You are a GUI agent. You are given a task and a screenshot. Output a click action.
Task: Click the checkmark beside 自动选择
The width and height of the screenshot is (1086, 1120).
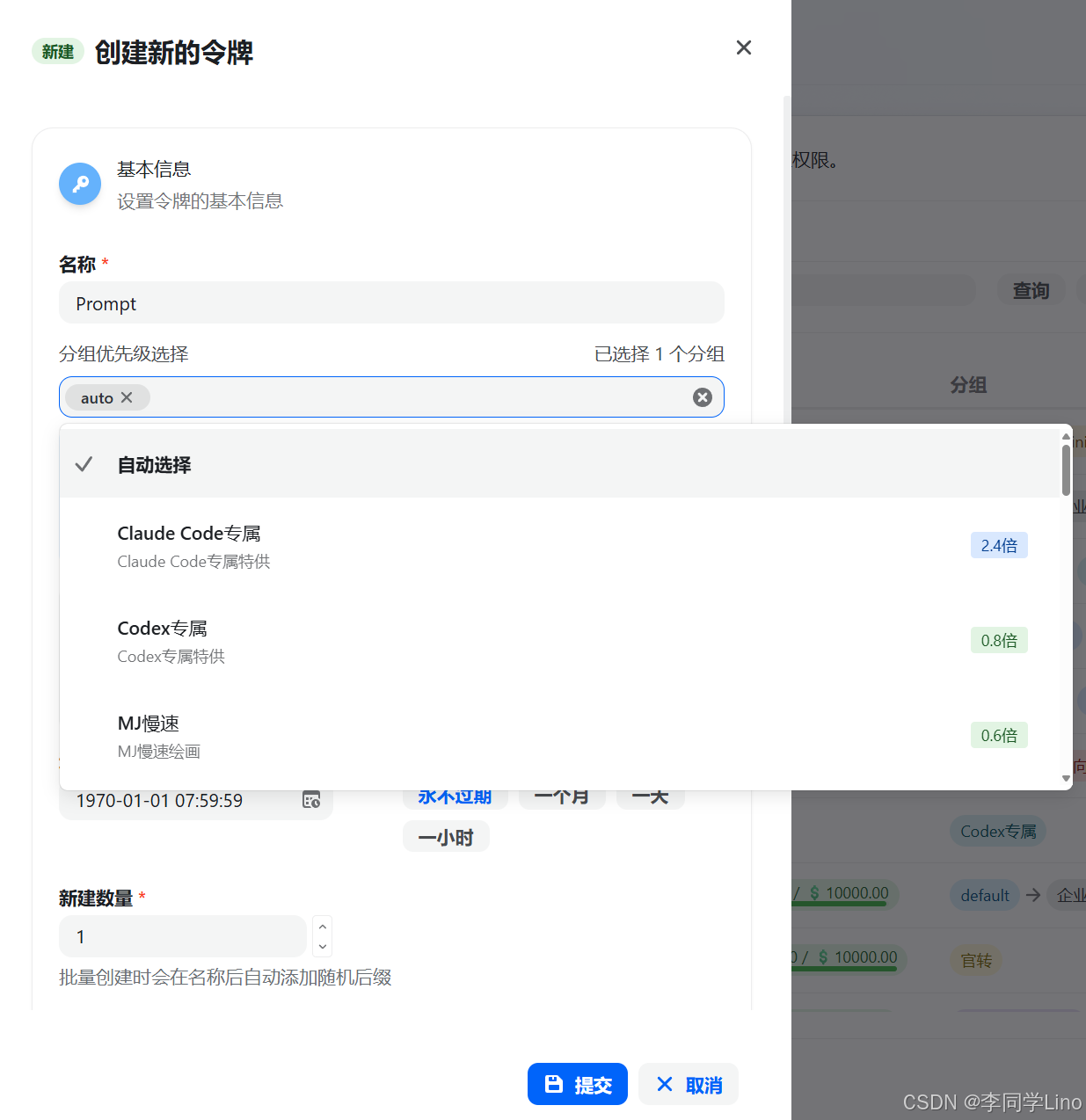(x=84, y=464)
